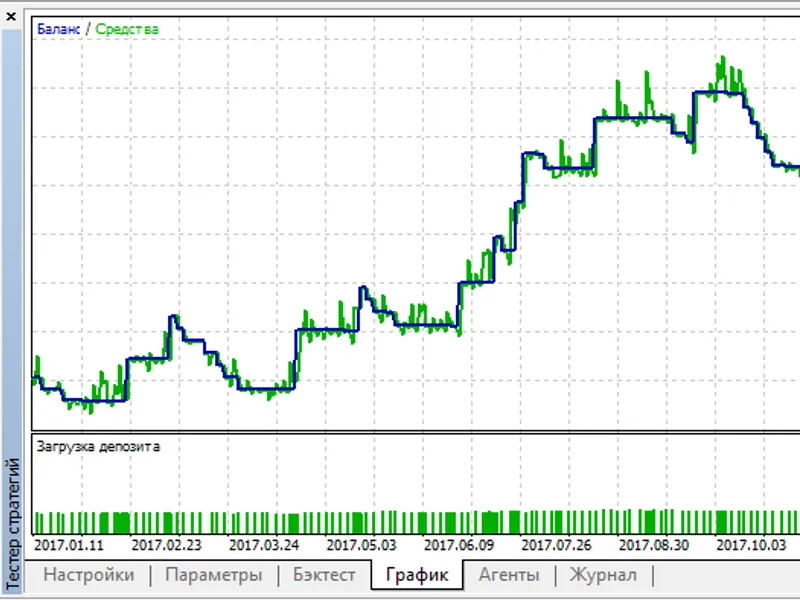
Task: Click the vertical Тестер стратегий title
Action: pos(12,524)
